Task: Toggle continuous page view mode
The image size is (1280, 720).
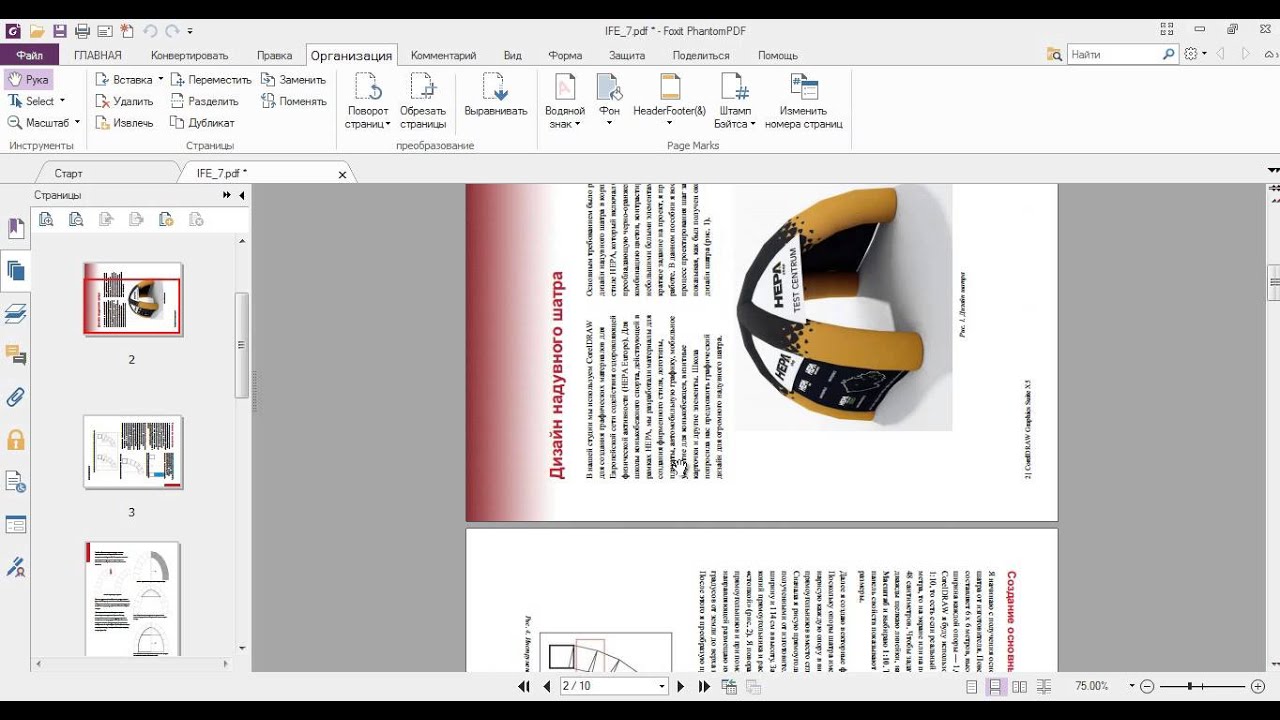Action: point(996,687)
